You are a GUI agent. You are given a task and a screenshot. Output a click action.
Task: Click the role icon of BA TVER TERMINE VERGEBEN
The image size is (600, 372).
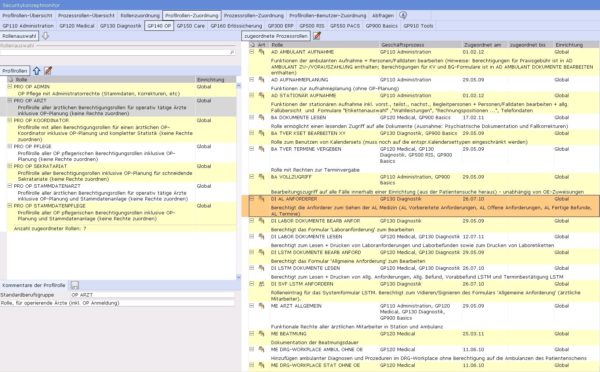(x=261, y=149)
